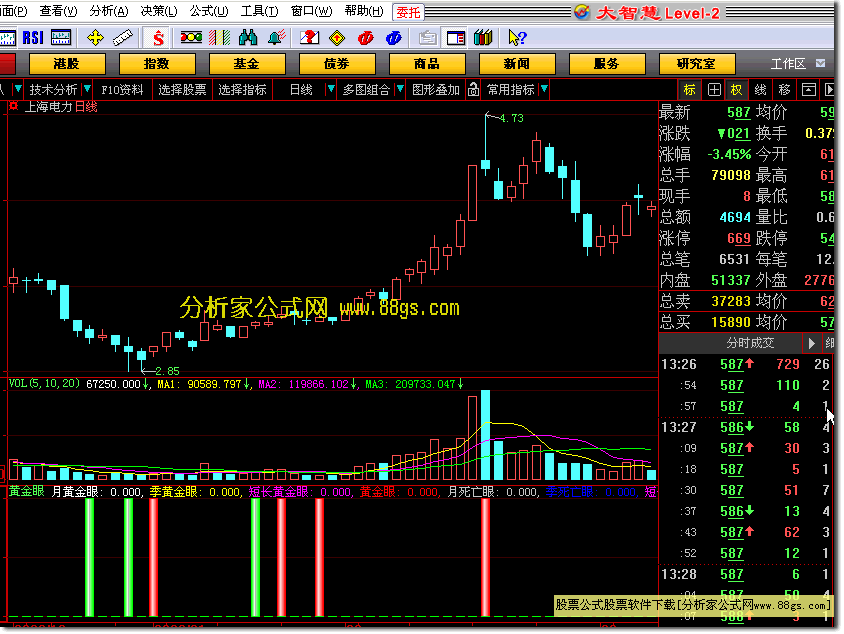Click the grey clipboard icon

tap(428, 38)
